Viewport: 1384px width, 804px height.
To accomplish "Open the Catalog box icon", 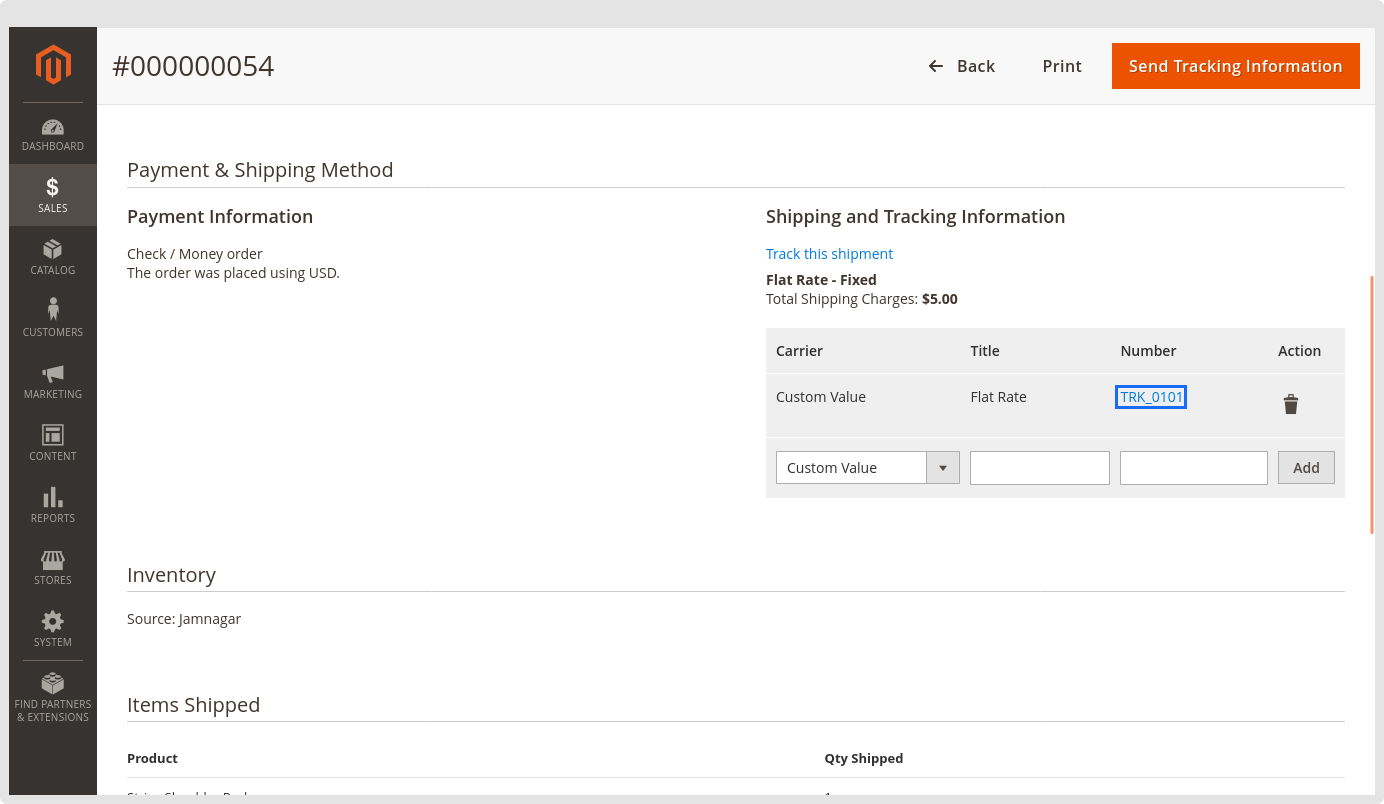I will tap(53, 250).
